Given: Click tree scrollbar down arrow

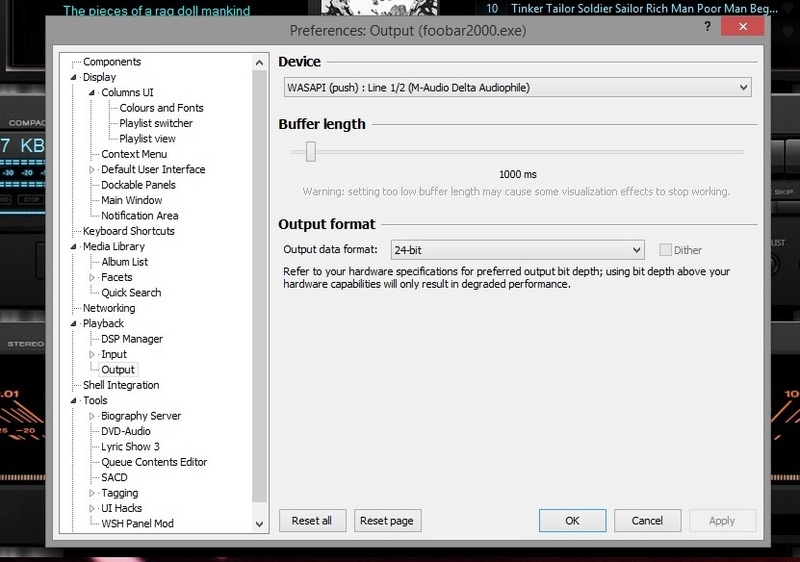Looking at the screenshot, I should (259, 524).
